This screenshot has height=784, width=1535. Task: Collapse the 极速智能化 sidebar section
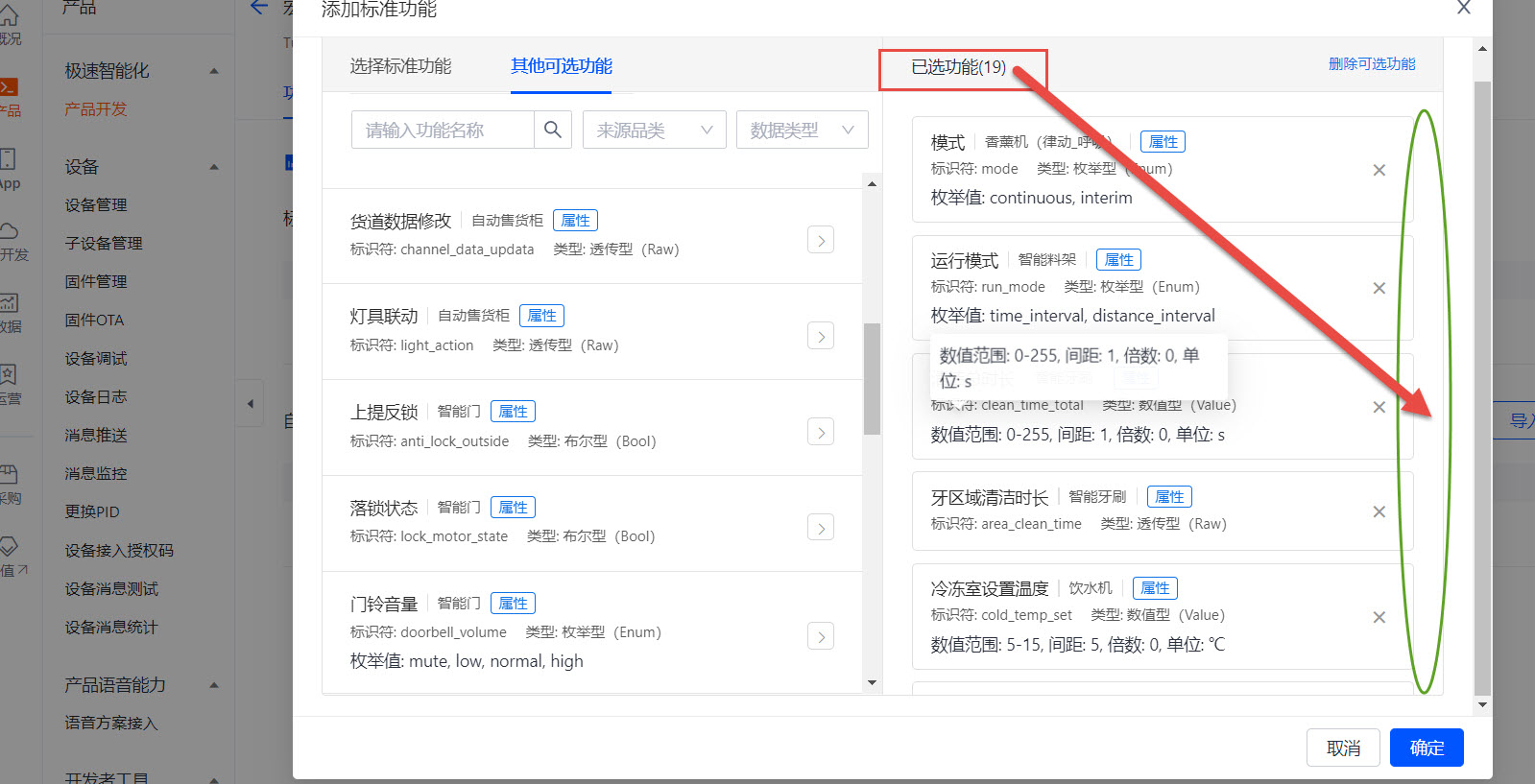point(213,71)
